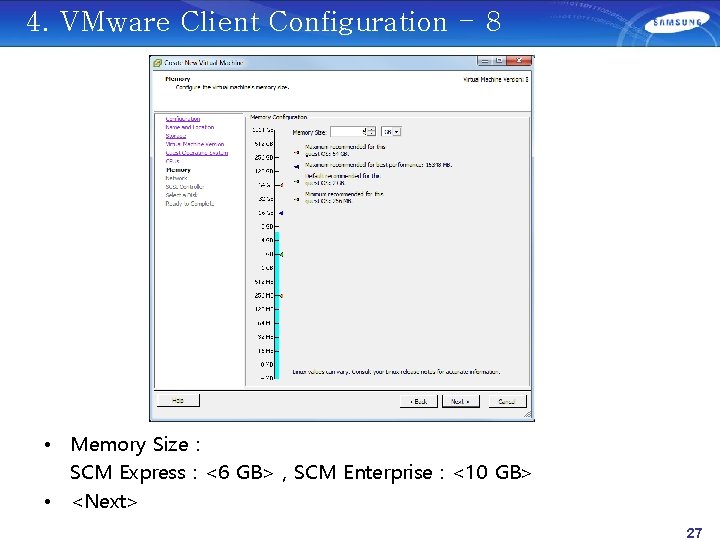Close the Create New Virtual Machine window
Viewport: 720px width, 540px height.
coord(519,61)
